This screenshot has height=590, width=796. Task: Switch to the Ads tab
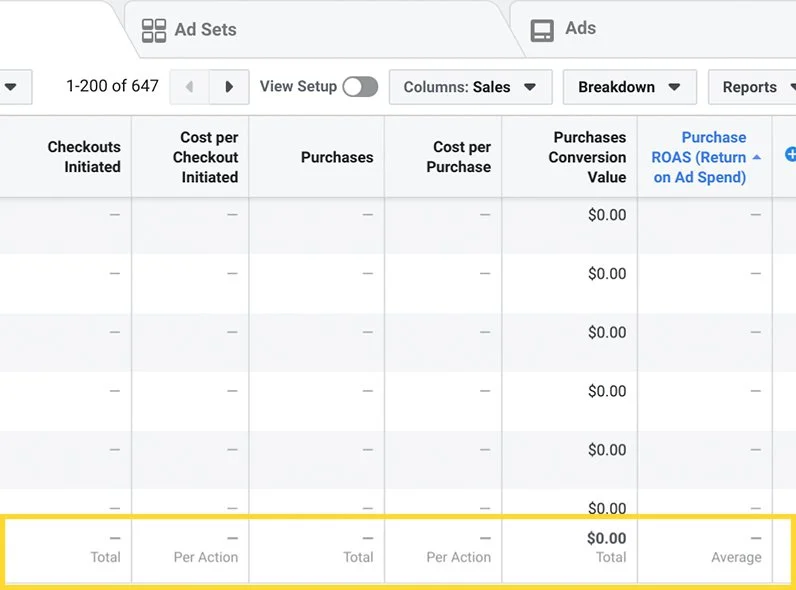[580, 28]
